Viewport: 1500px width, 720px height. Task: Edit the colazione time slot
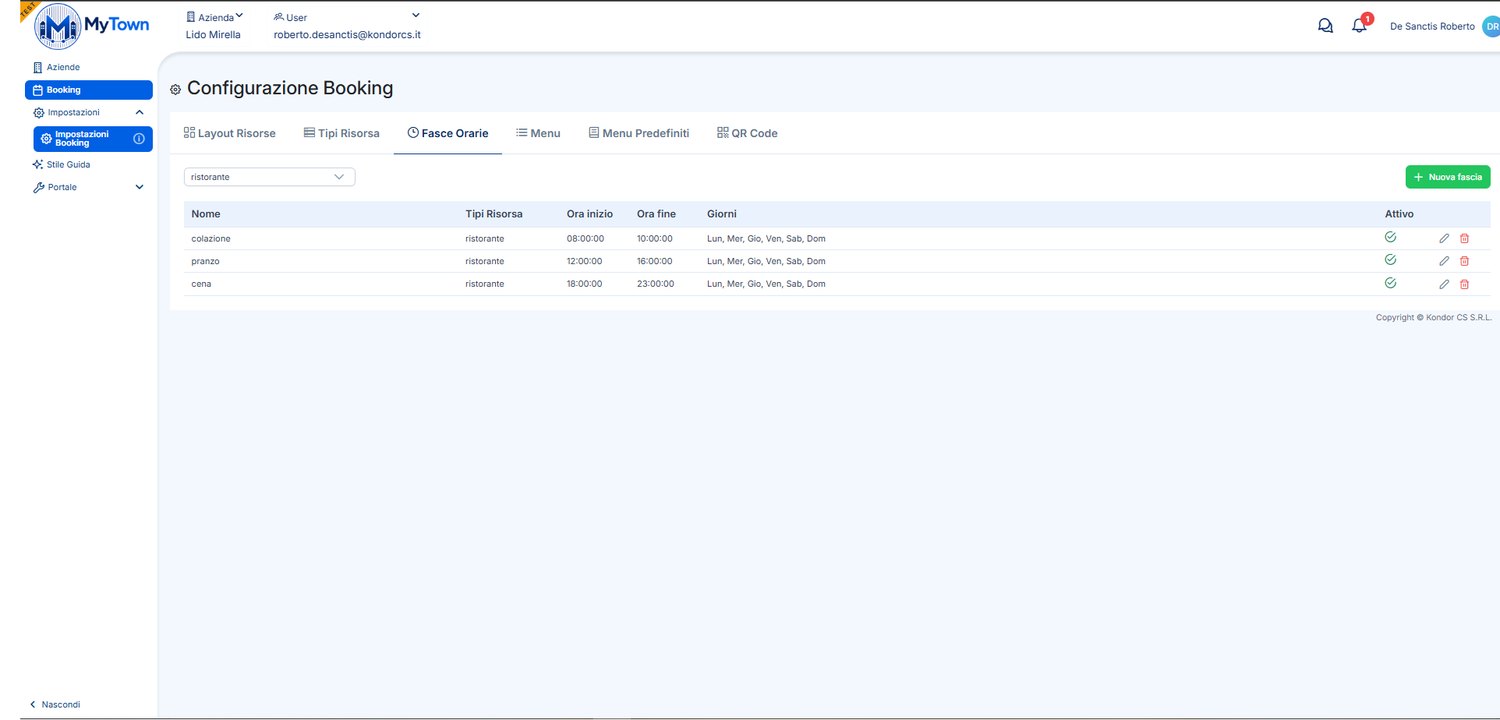pos(1444,238)
